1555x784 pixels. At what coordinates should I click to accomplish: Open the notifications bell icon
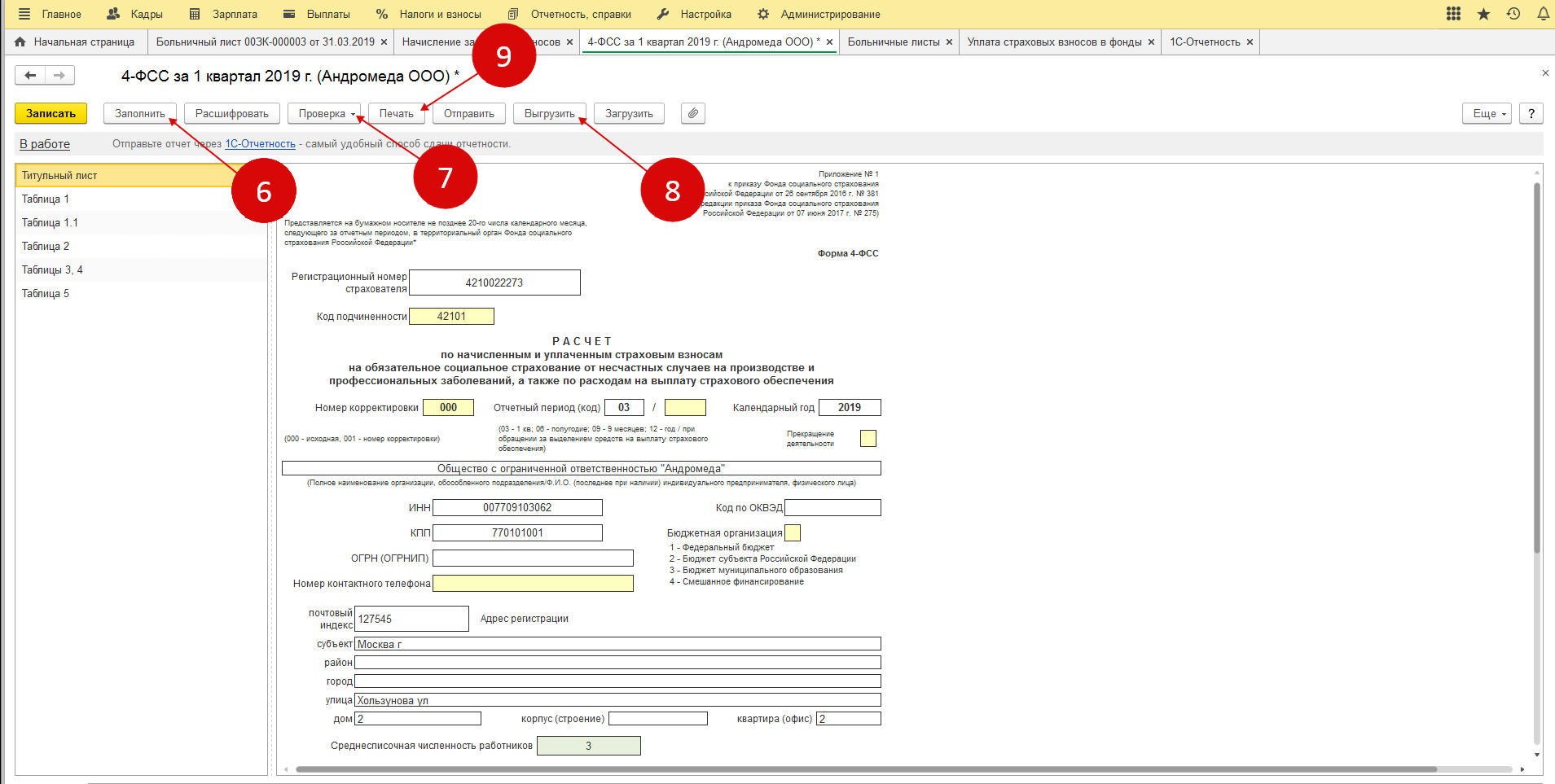pyautogui.click(x=1543, y=14)
